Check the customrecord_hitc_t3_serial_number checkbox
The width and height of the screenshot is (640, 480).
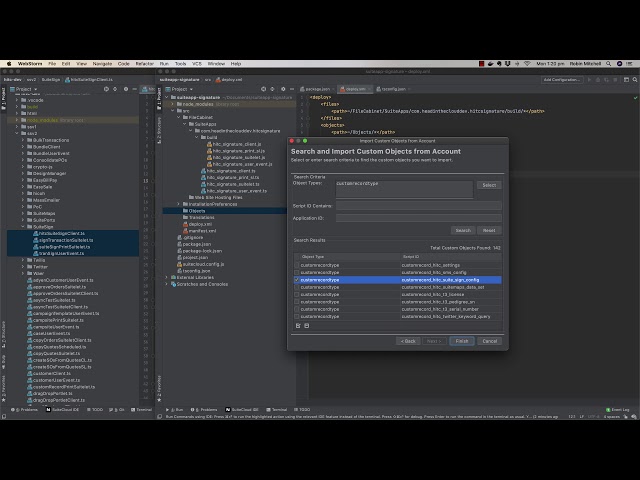(x=297, y=309)
